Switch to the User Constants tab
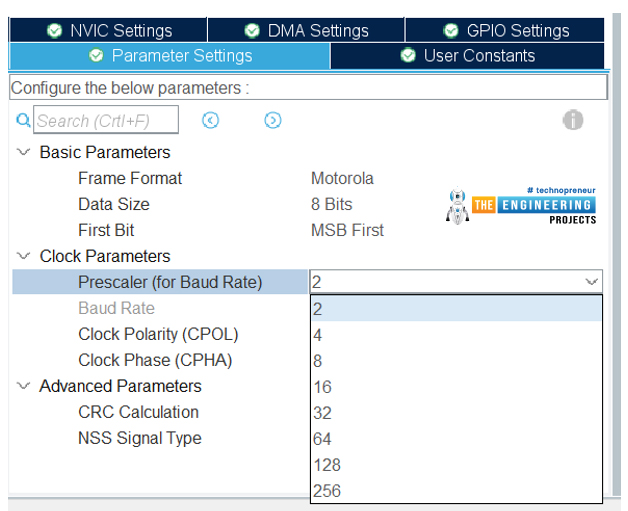 coord(467,56)
